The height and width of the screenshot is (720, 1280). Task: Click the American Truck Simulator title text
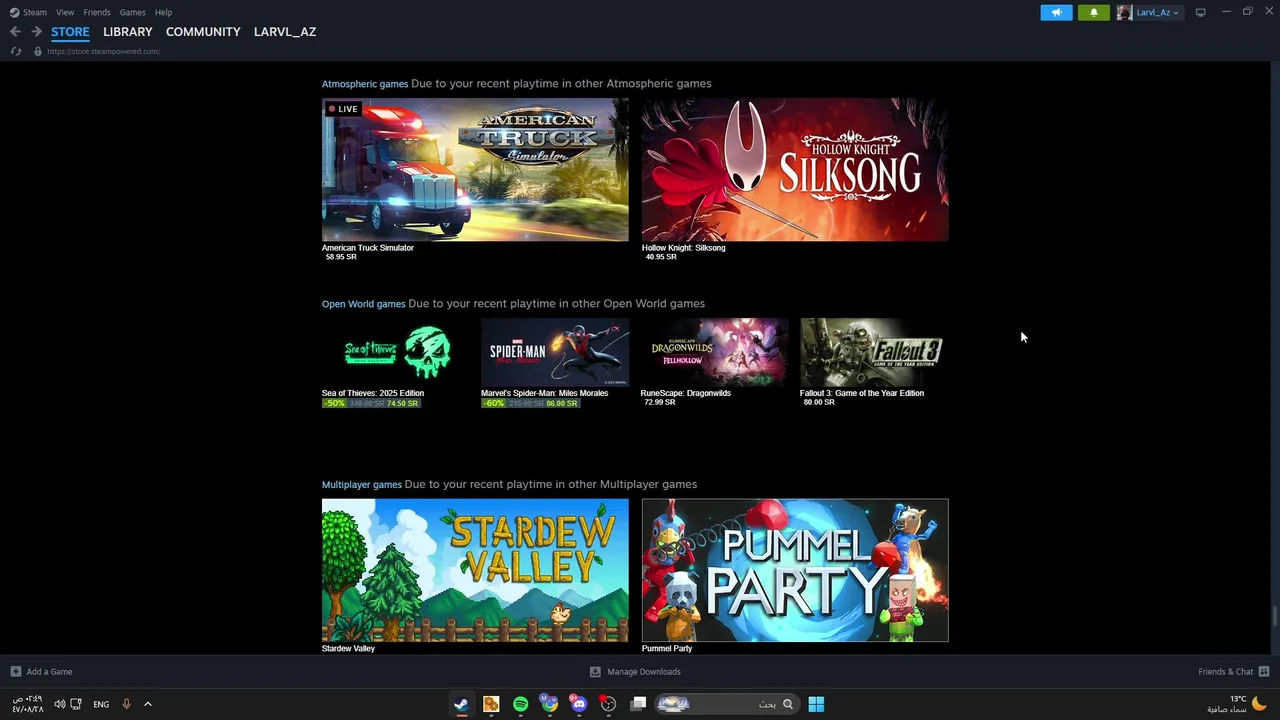coord(367,248)
